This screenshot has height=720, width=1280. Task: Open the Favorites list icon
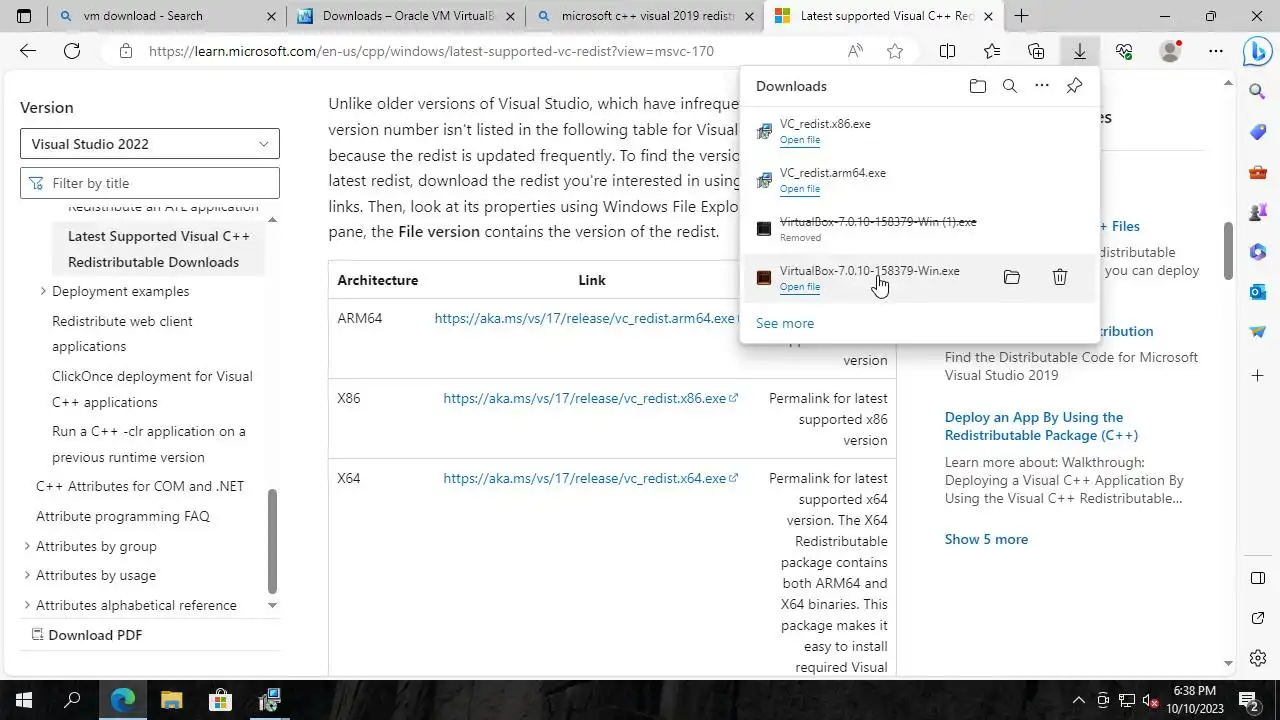[x=992, y=51]
